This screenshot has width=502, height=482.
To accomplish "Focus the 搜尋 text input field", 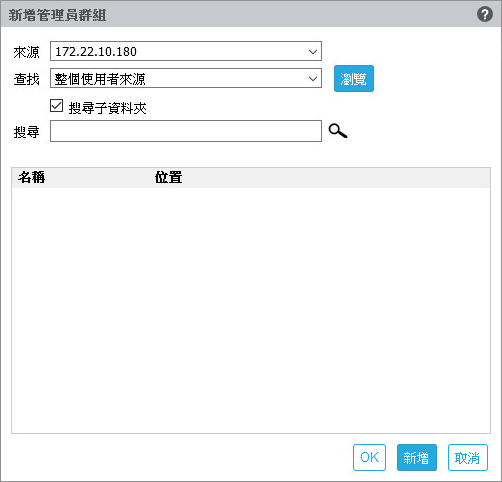I will click(186, 131).
